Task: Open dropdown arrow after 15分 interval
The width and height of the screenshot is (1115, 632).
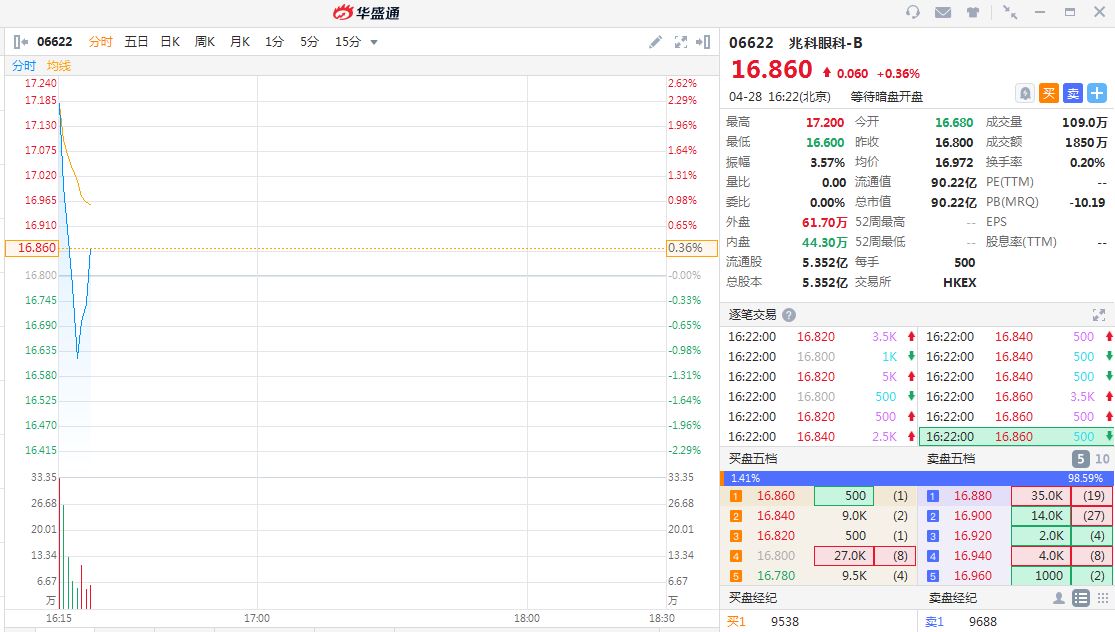Action: (x=374, y=42)
